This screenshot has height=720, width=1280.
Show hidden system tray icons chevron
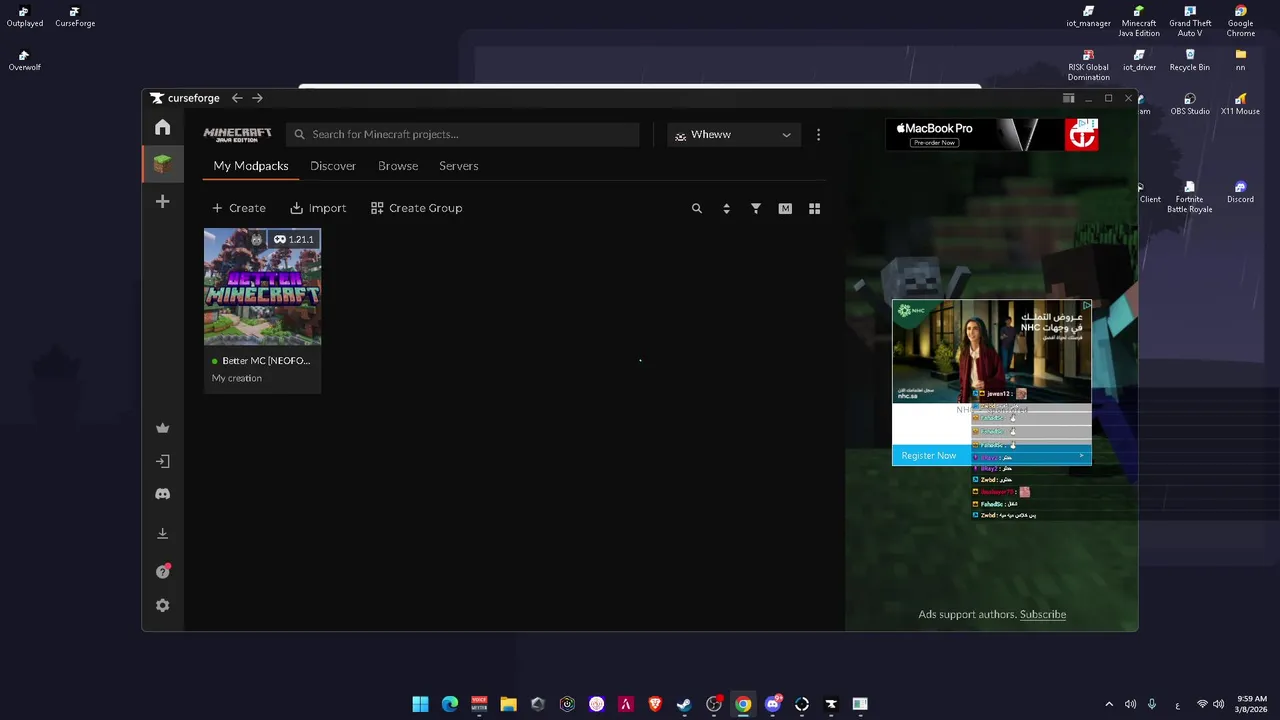[1108, 704]
